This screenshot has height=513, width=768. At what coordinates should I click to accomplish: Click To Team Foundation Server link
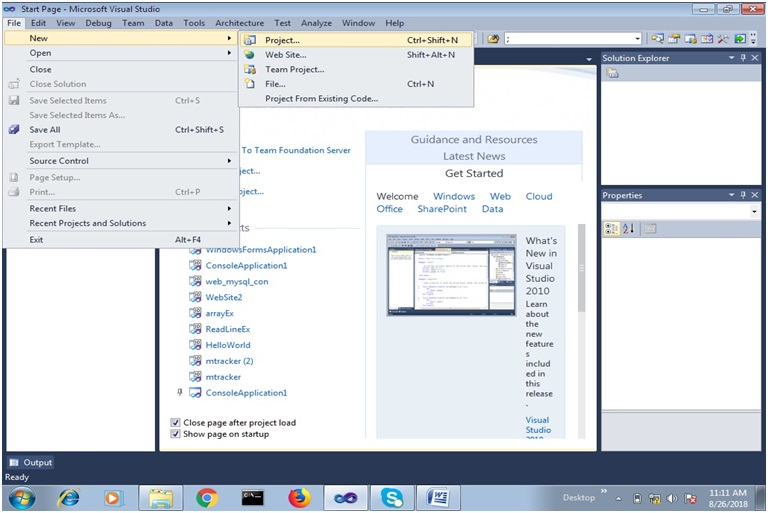click(x=296, y=150)
